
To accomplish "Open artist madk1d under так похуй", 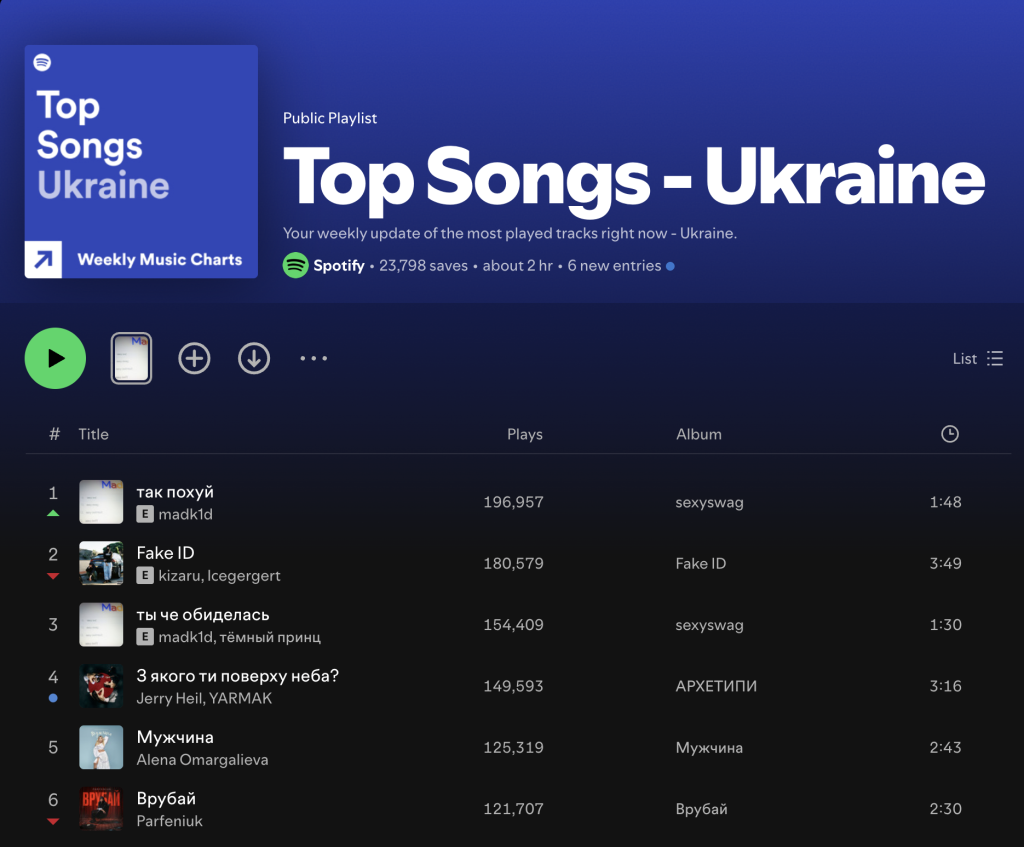I will (185, 514).
